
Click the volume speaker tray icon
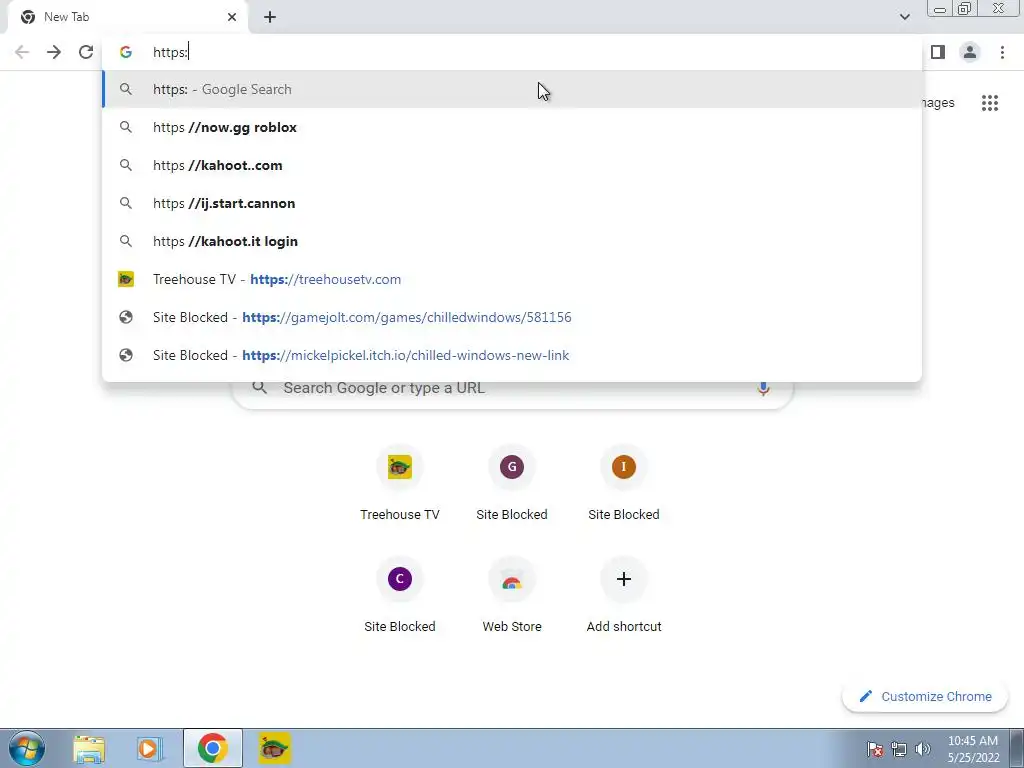923,749
